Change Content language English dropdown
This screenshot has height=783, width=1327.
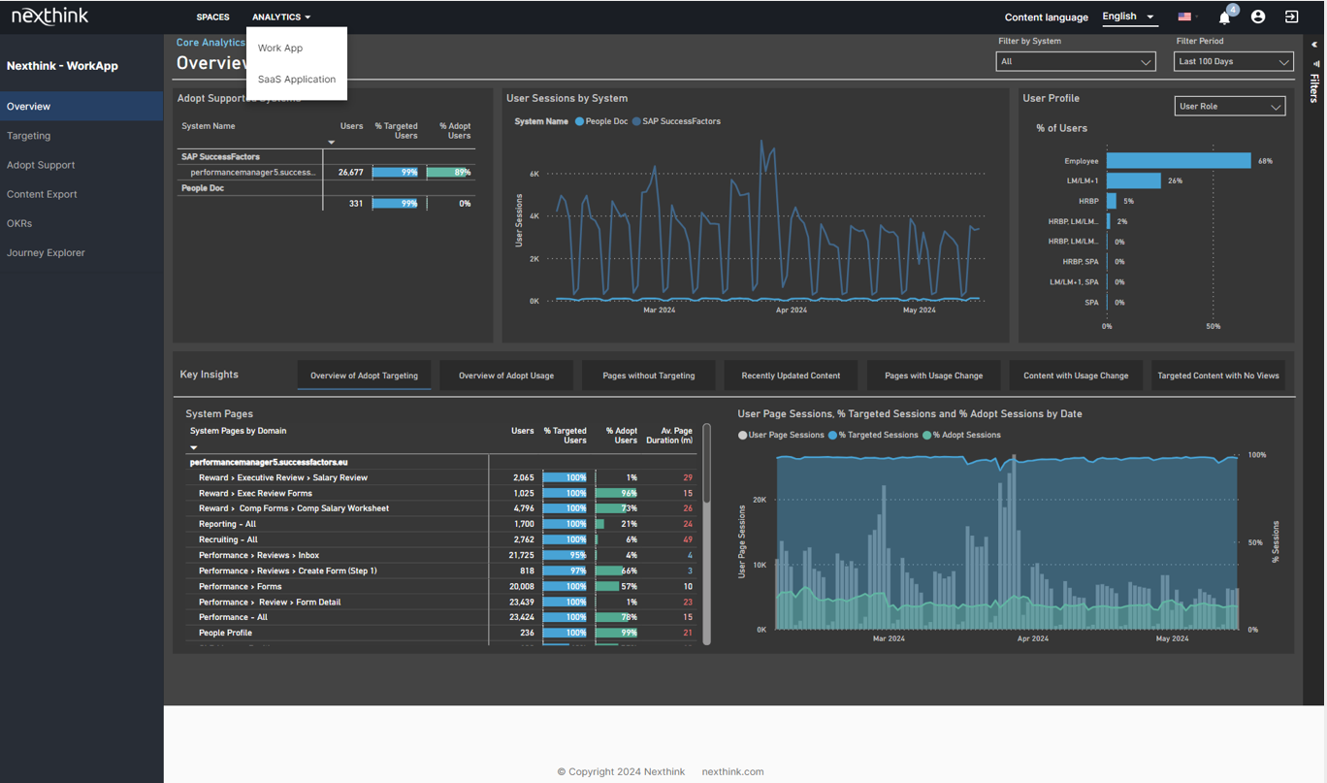(1128, 17)
